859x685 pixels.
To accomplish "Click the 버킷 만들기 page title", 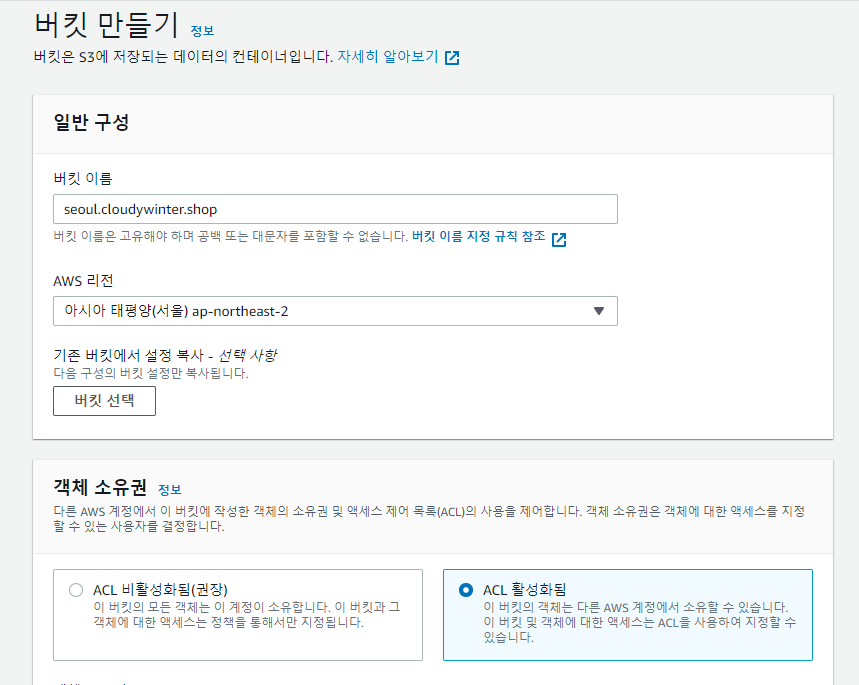I will click(x=106, y=25).
